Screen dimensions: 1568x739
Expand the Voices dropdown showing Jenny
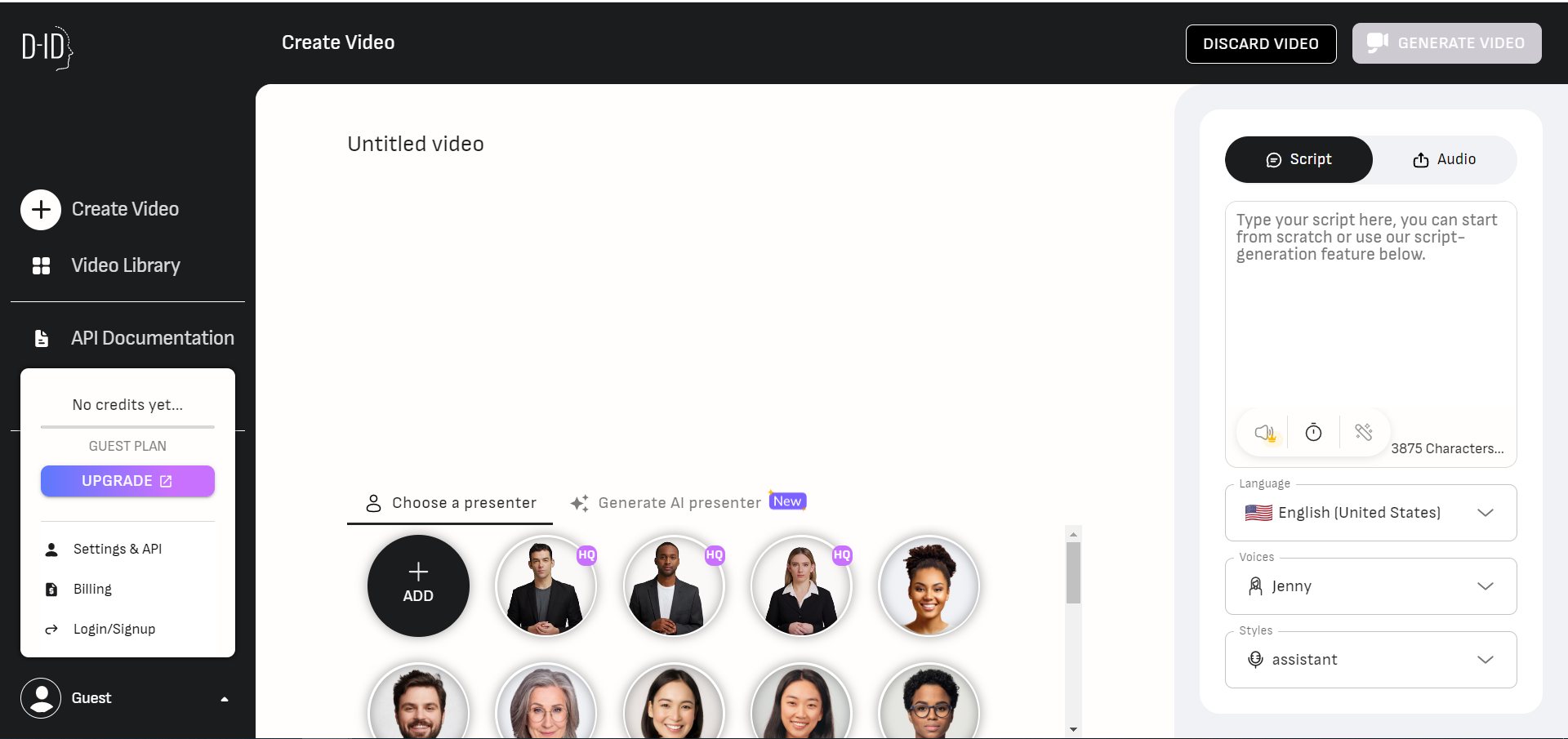click(1371, 586)
